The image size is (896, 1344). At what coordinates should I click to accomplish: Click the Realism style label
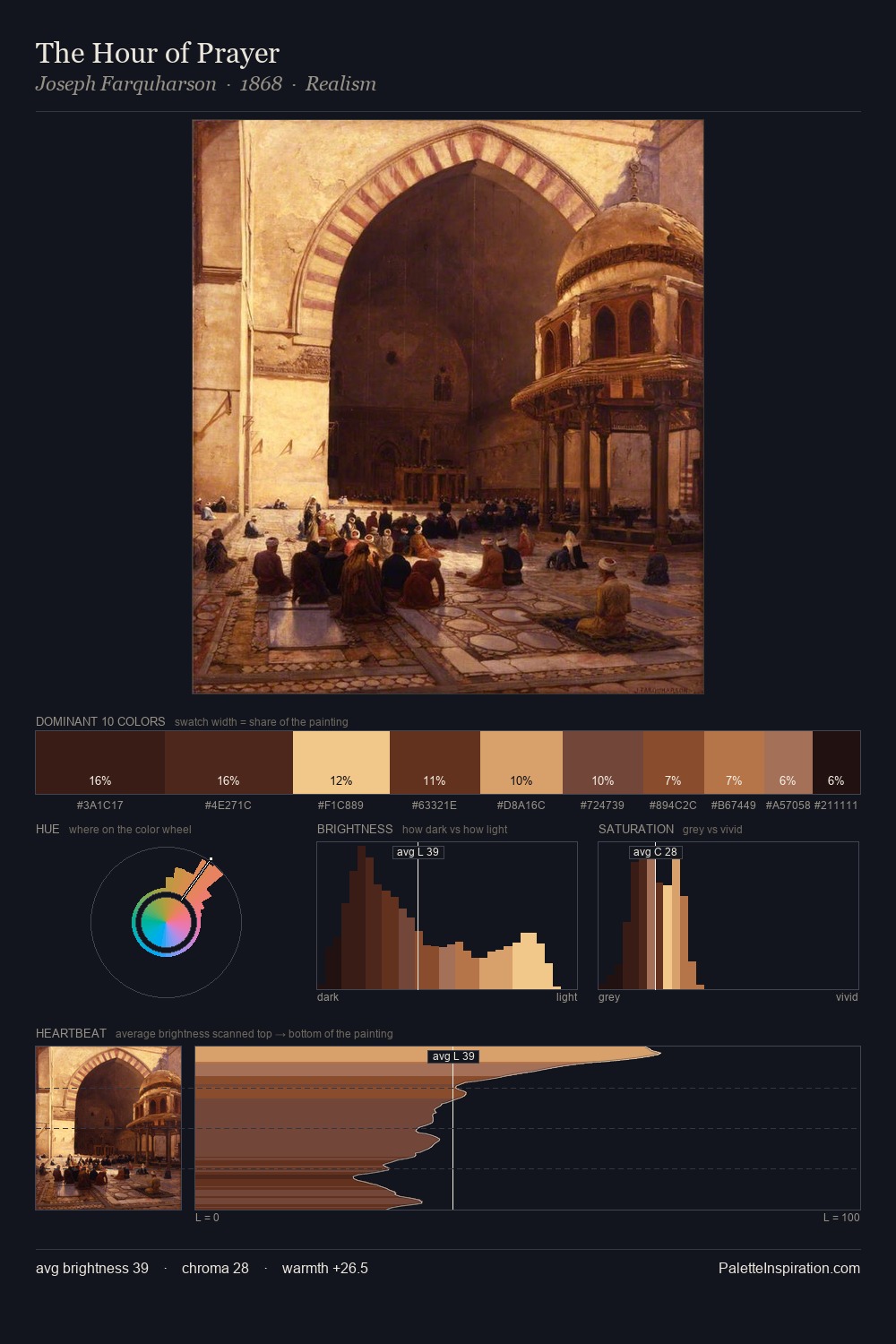pyautogui.click(x=340, y=84)
